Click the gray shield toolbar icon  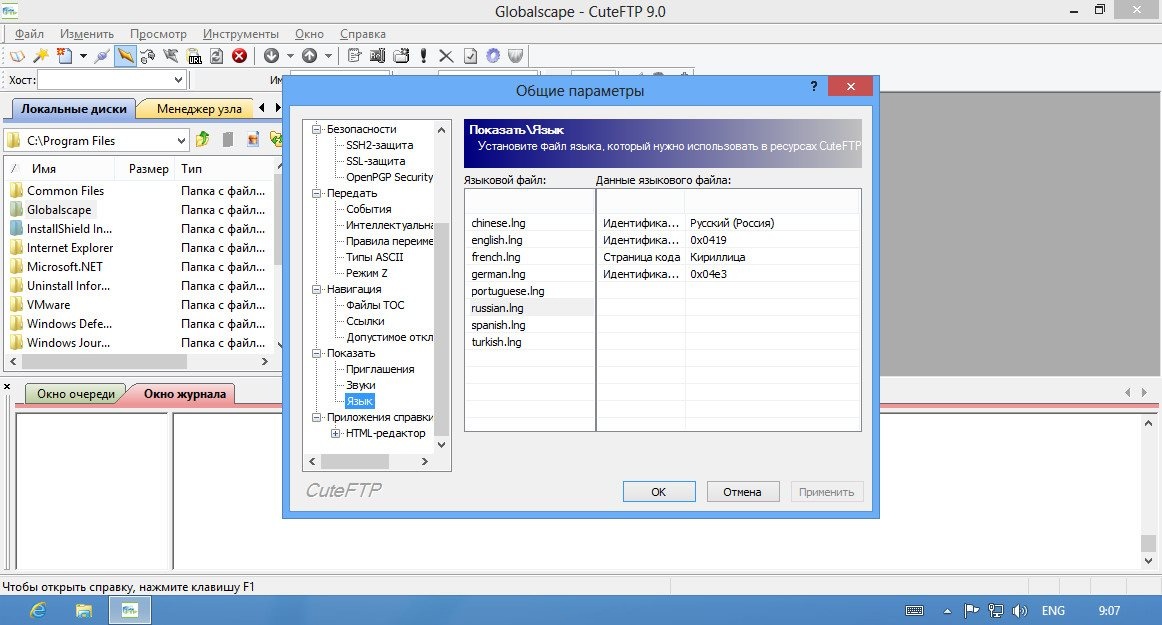coord(516,56)
